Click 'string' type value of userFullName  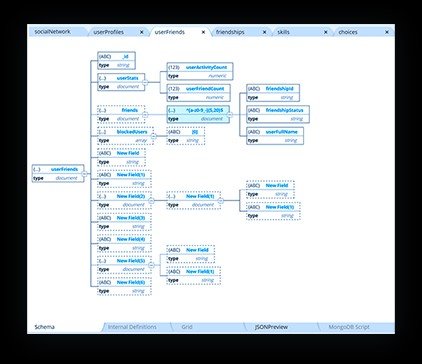pyautogui.click(x=291, y=141)
